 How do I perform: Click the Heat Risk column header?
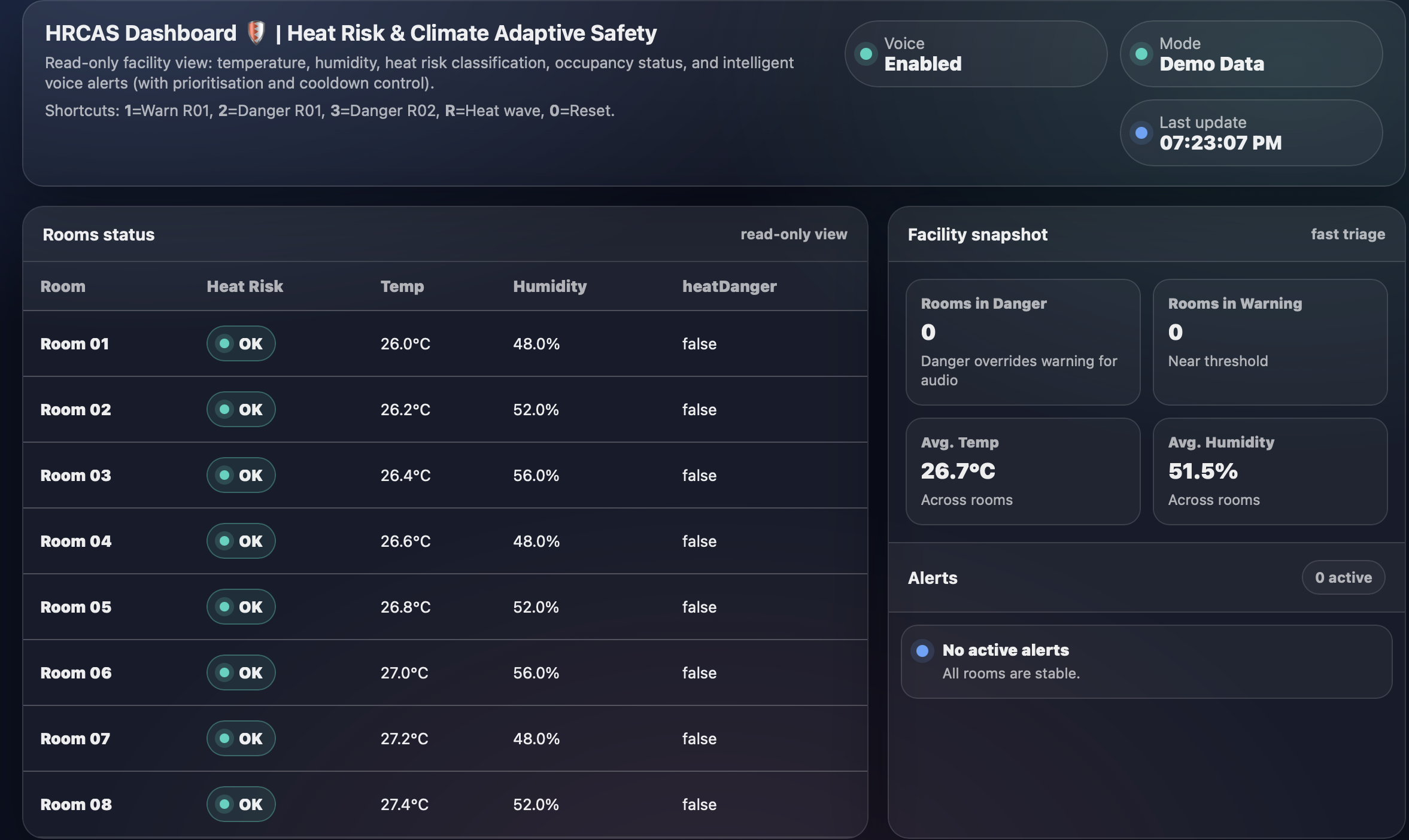[245, 286]
